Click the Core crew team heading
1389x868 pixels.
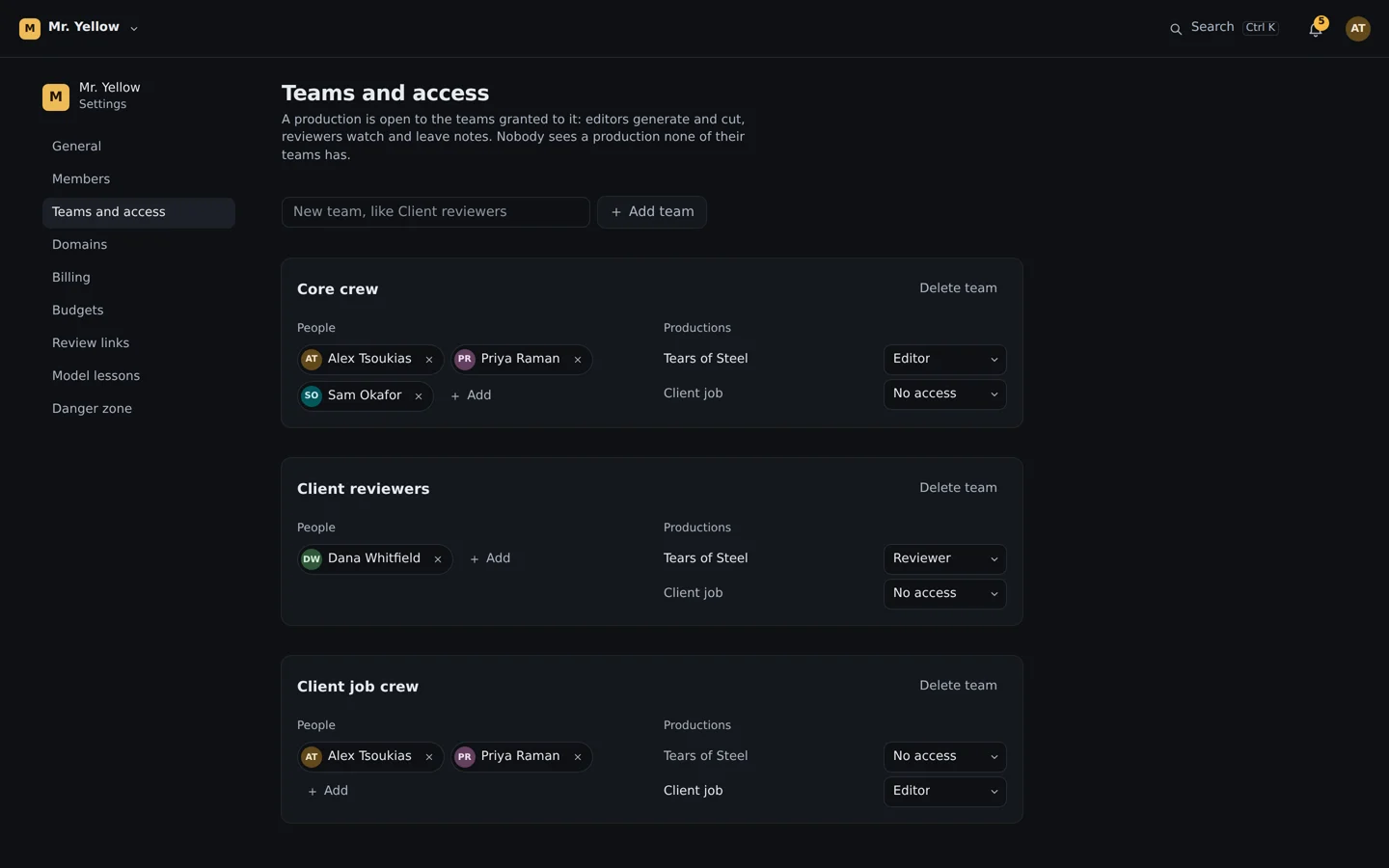[x=338, y=289]
